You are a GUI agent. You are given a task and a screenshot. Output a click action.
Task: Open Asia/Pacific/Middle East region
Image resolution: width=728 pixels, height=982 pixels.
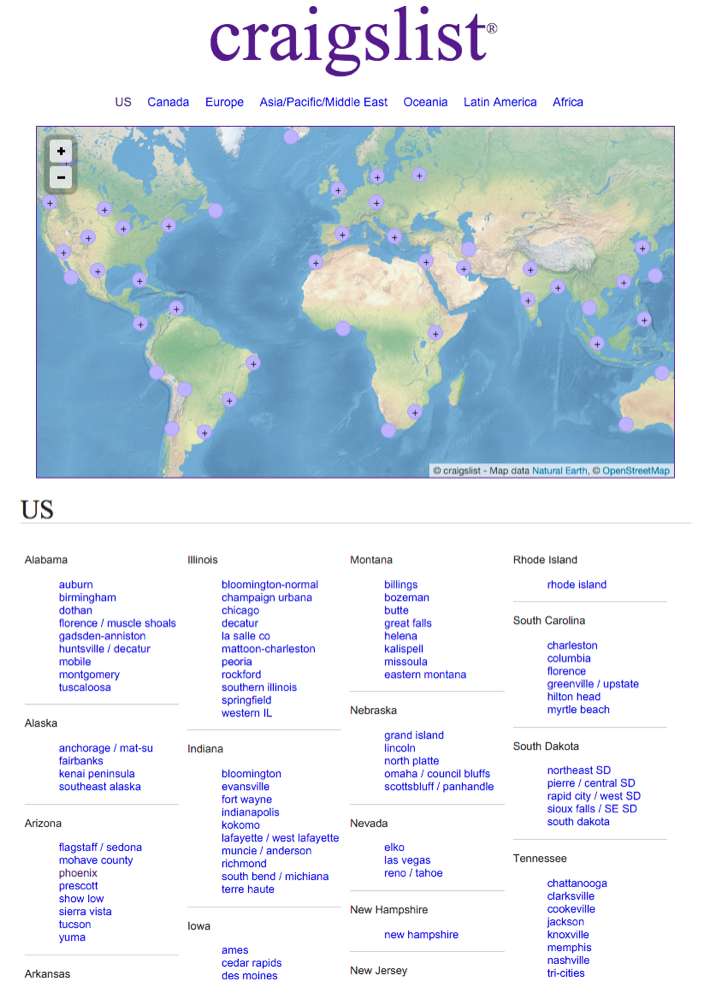coord(323,102)
